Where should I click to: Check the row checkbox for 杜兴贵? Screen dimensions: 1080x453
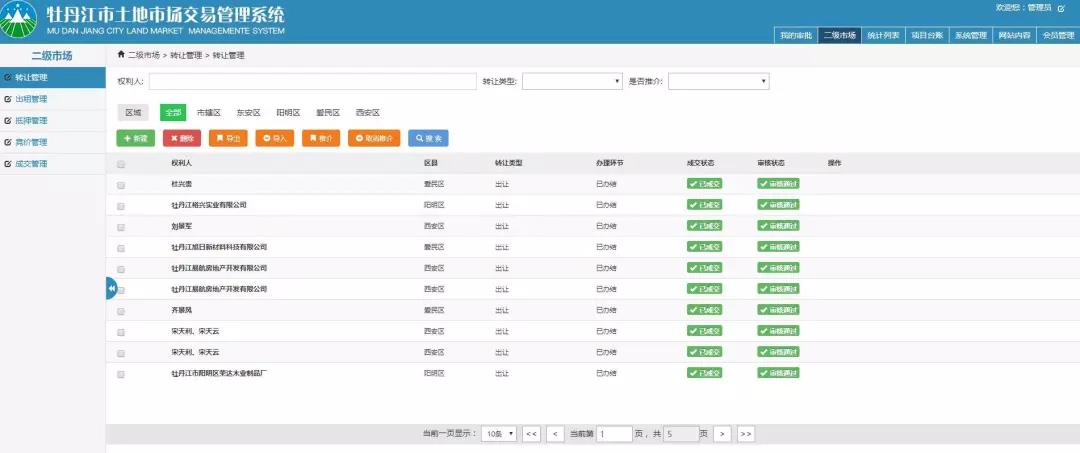(121, 185)
